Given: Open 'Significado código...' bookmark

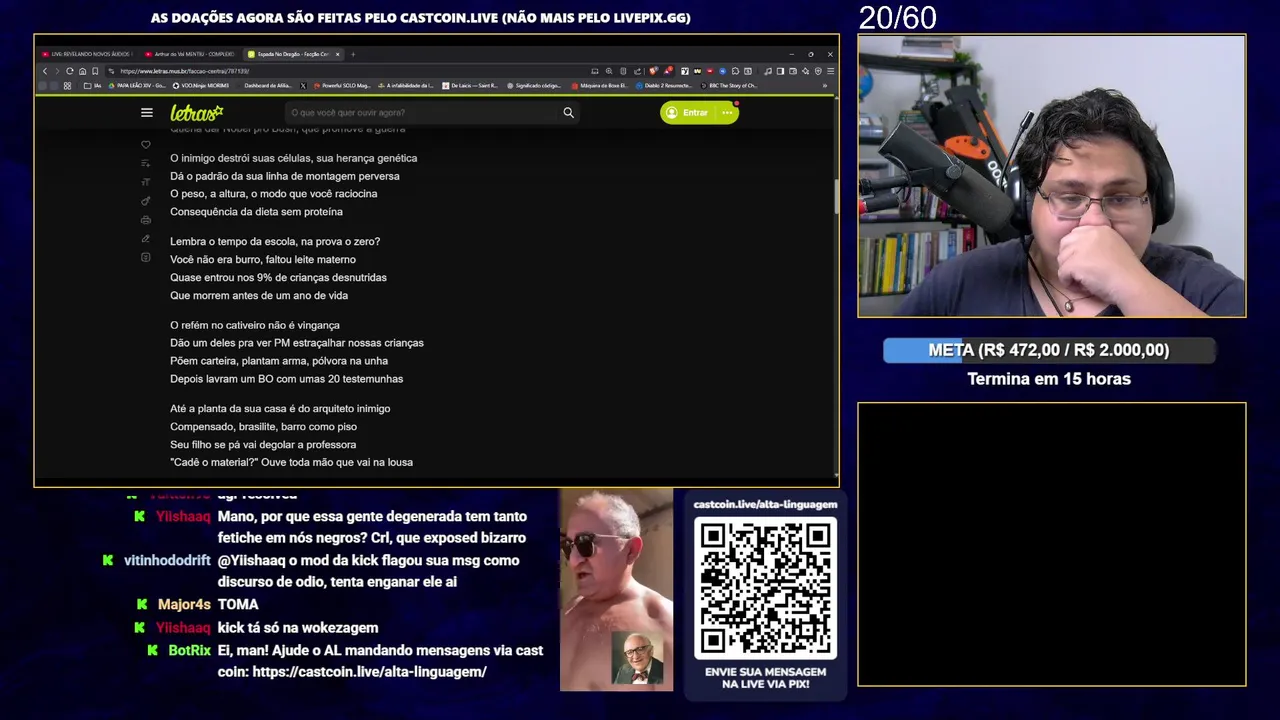Looking at the screenshot, I should click(x=534, y=85).
